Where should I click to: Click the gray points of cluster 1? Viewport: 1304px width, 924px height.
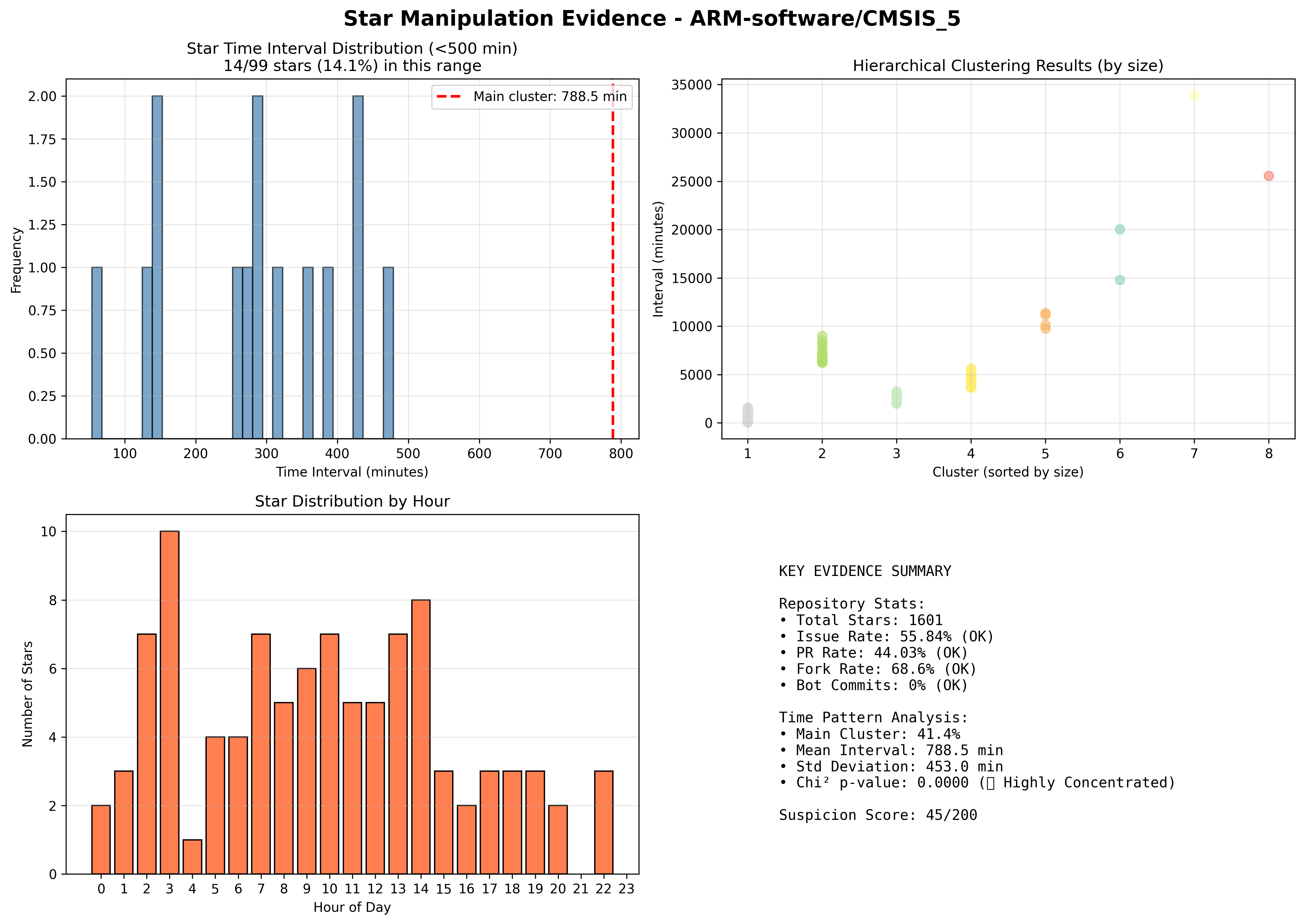[748, 415]
